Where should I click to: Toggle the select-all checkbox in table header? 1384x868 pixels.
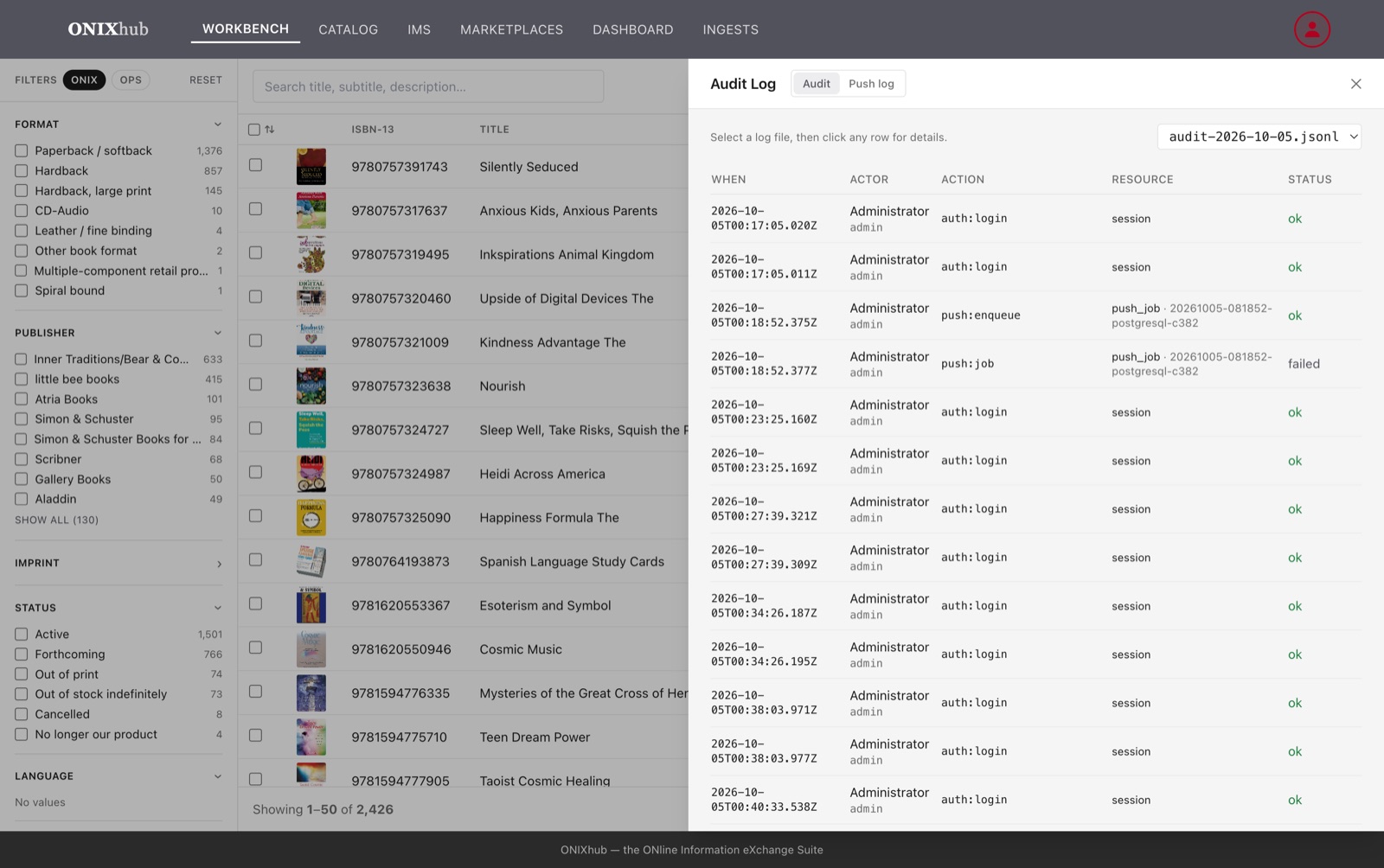coord(254,130)
